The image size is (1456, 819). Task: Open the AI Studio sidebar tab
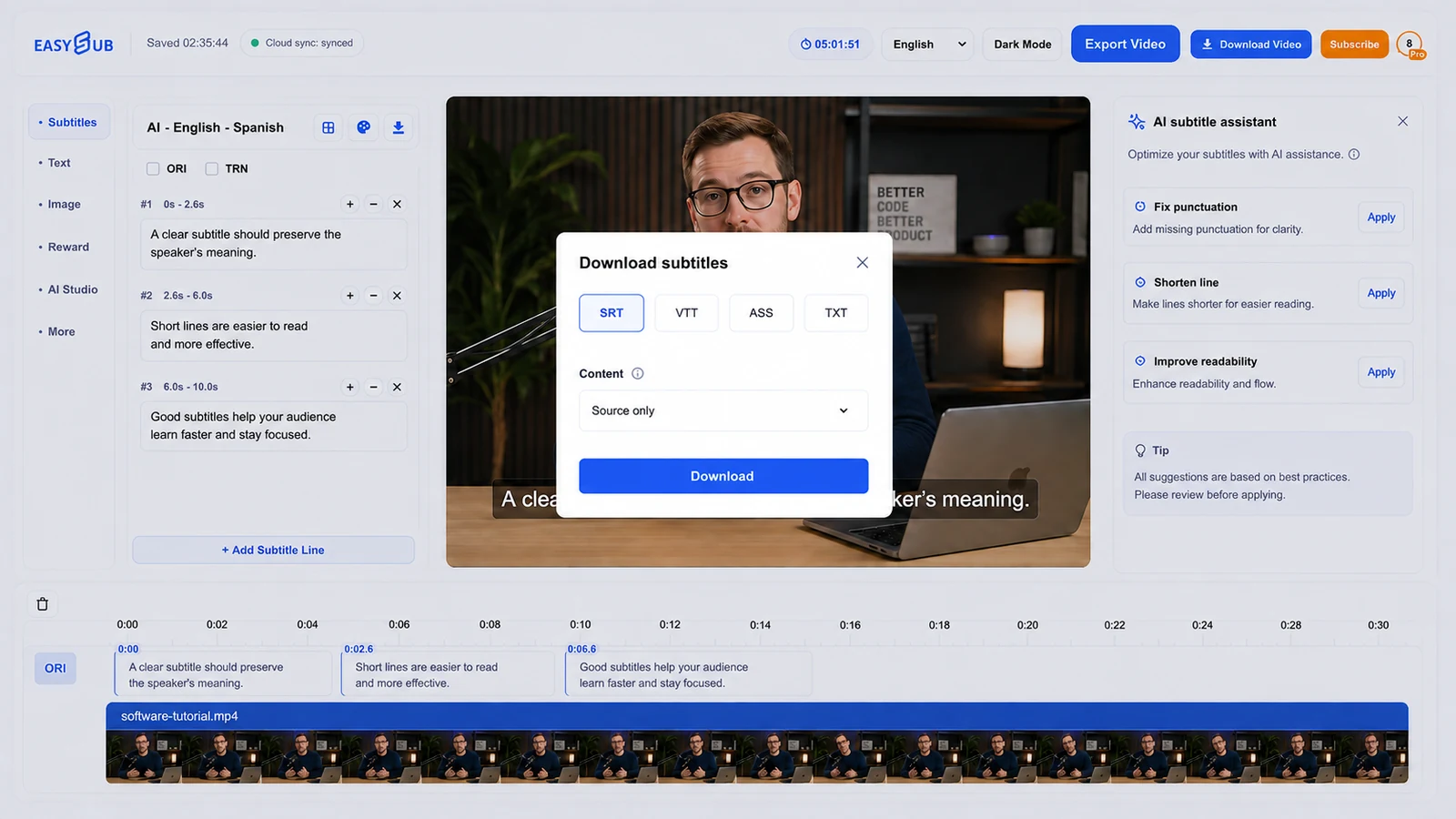(72, 289)
